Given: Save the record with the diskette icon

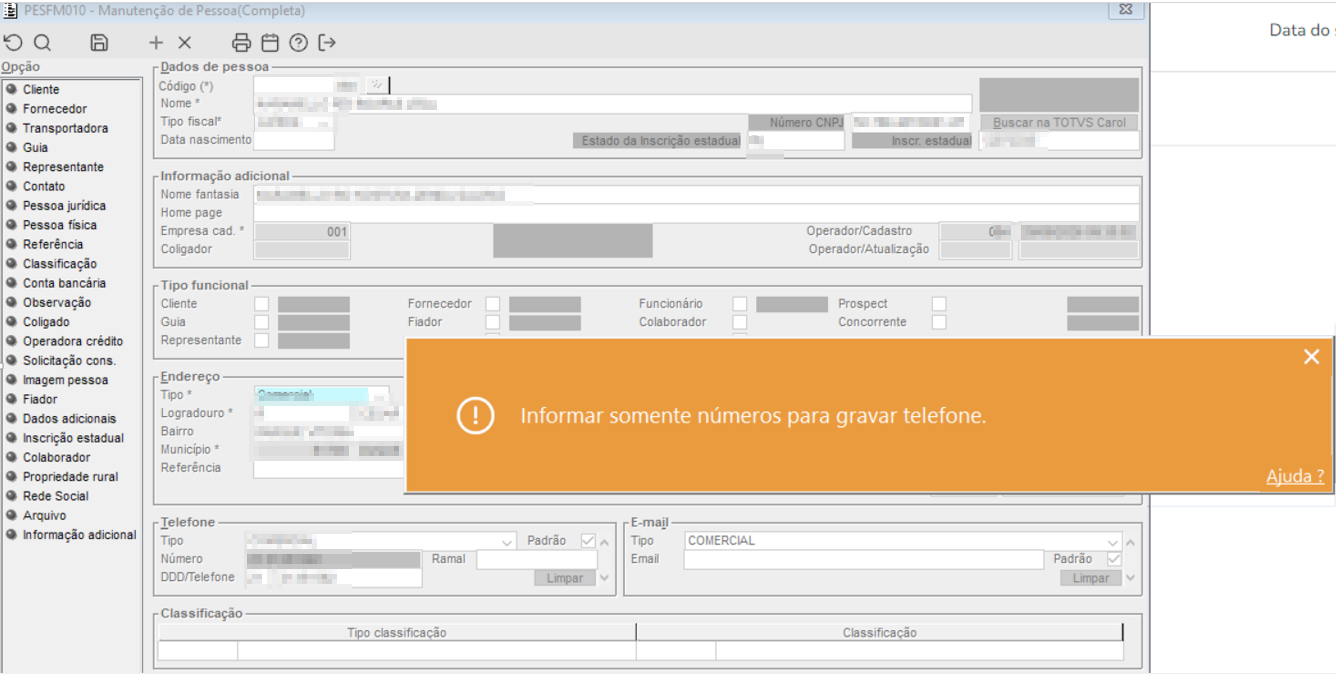Looking at the screenshot, I should [x=99, y=43].
